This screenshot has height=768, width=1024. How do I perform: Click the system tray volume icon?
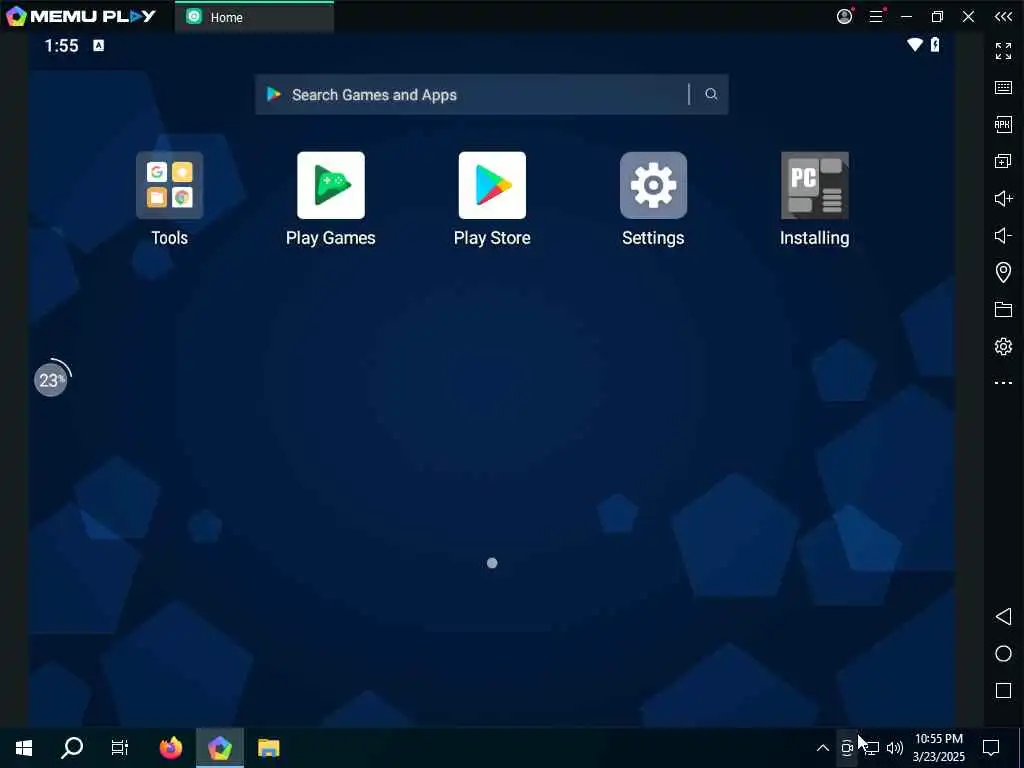pyautogui.click(x=895, y=748)
